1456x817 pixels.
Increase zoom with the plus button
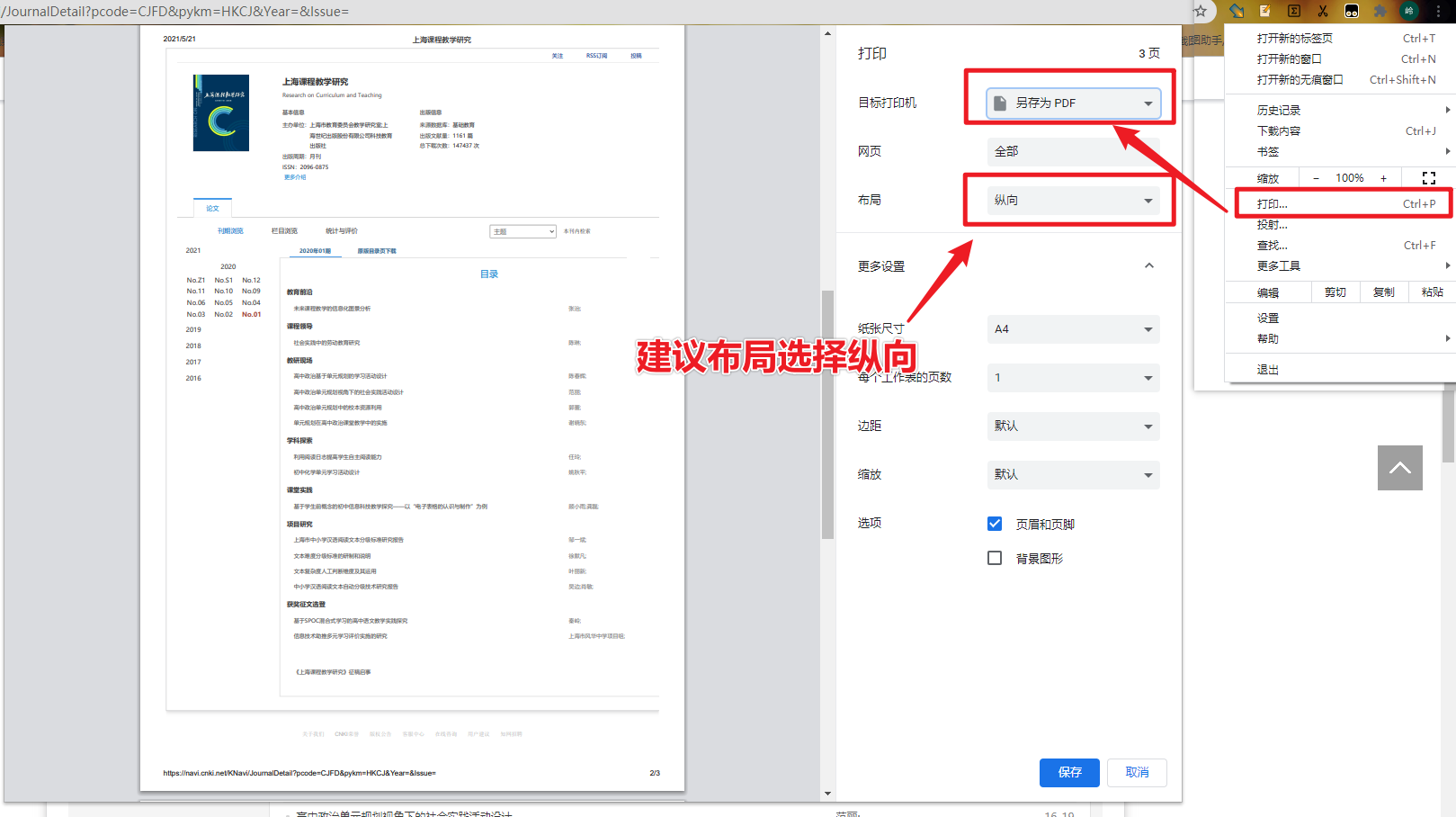(1383, 178)
